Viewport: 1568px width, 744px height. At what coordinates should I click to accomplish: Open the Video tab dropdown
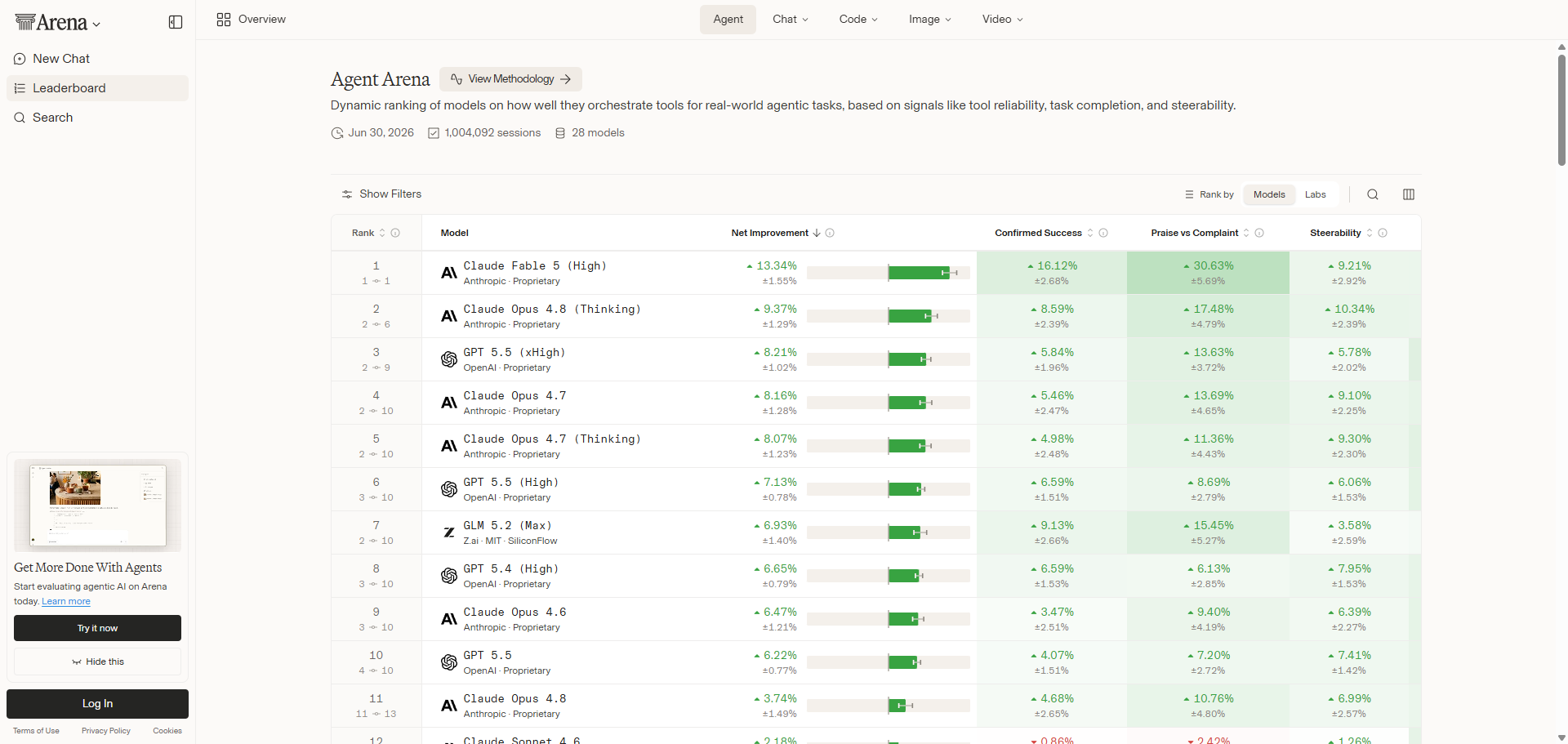click(x=1002, y=20)
